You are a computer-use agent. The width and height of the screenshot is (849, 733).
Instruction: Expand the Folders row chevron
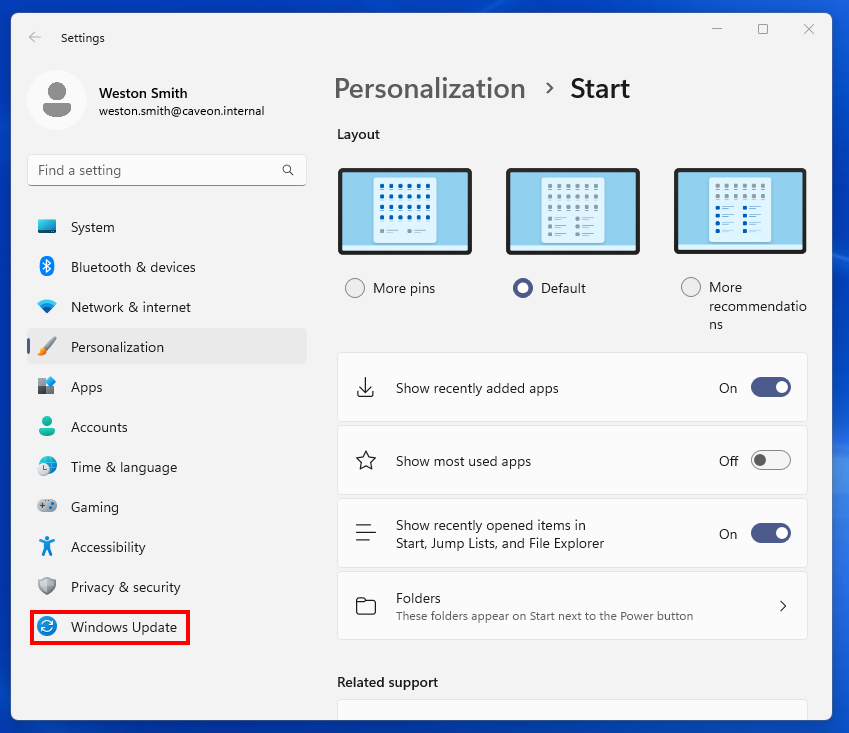[783, 606]
